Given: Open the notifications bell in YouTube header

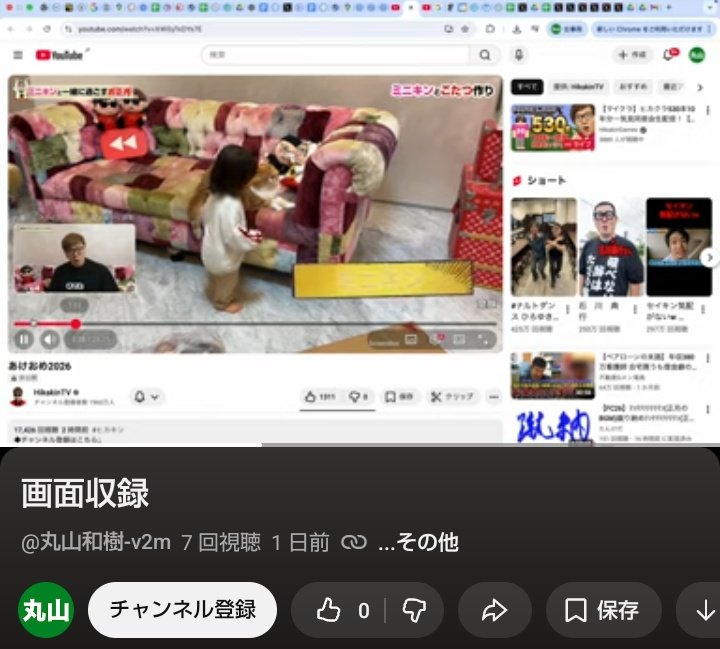Looking at the screenshot, I should click(x=669, y=55).
